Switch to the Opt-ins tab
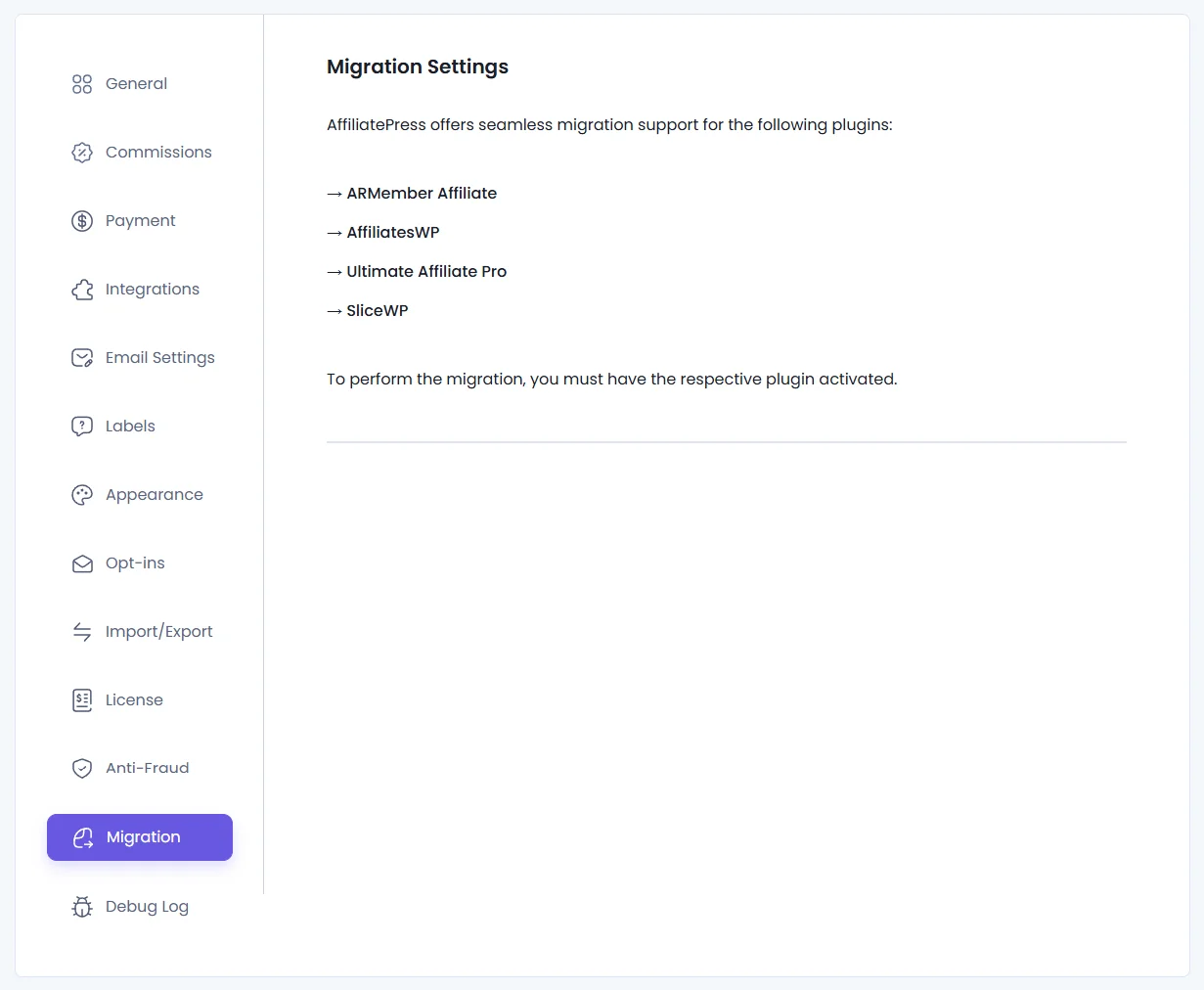This screenshot has height=990, width=1204. (x=140, y=563)
